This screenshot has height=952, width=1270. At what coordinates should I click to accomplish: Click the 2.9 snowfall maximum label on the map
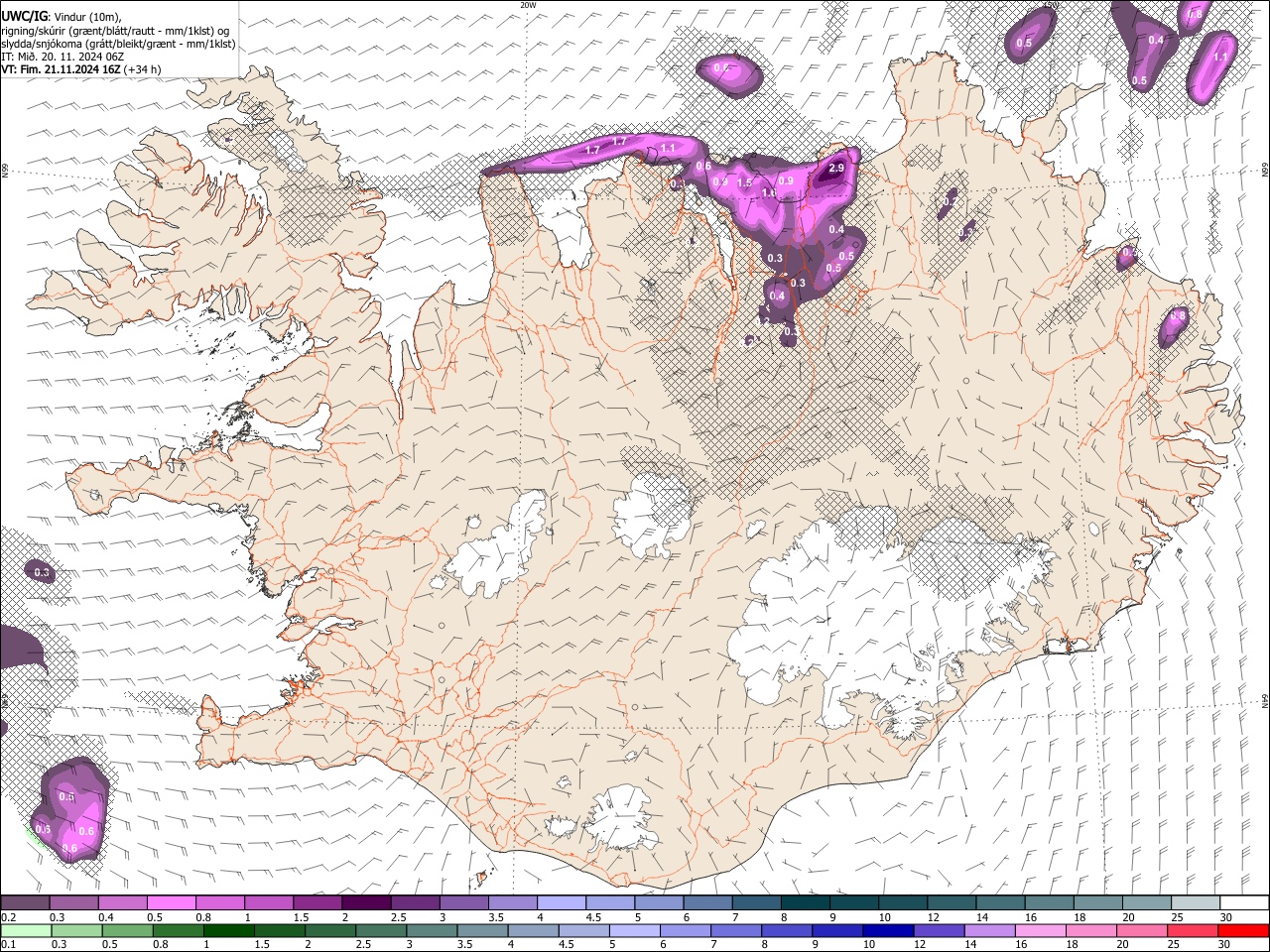pyautogui.click(x=836, y=169)
